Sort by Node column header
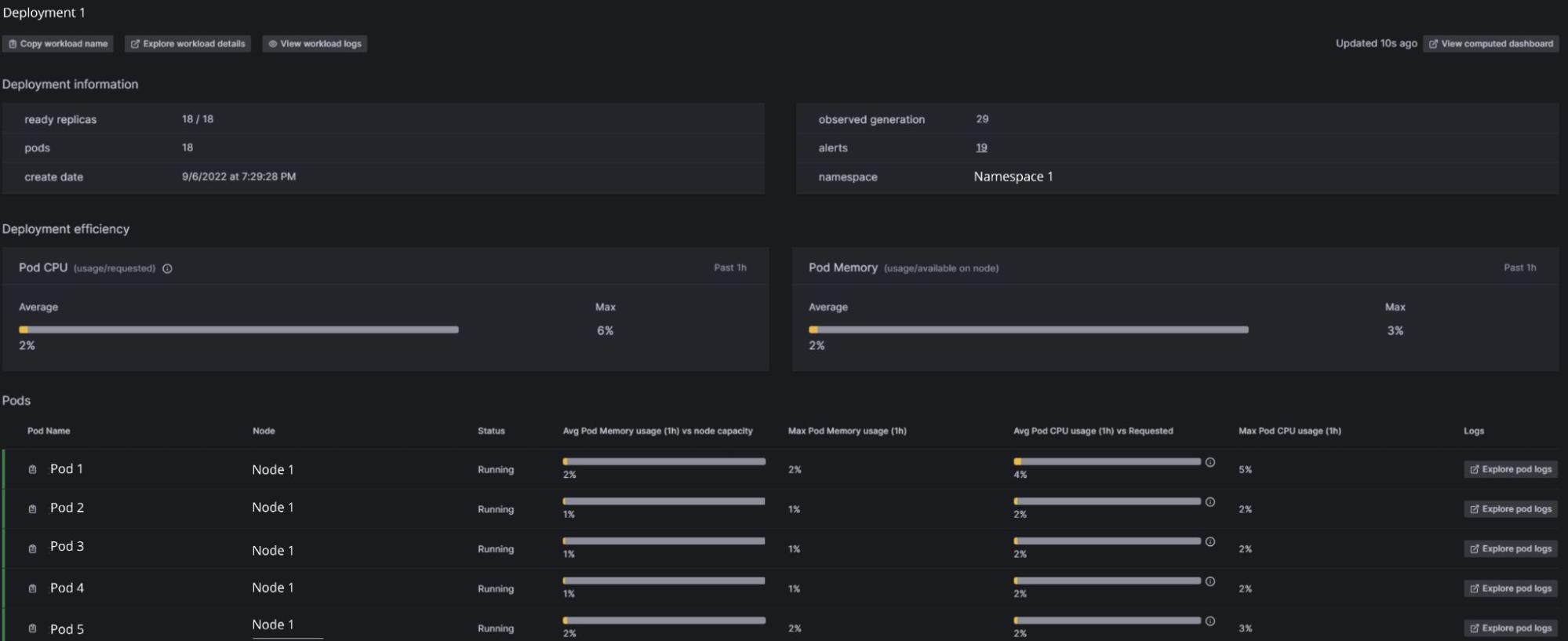 click(x=264, y=431)
